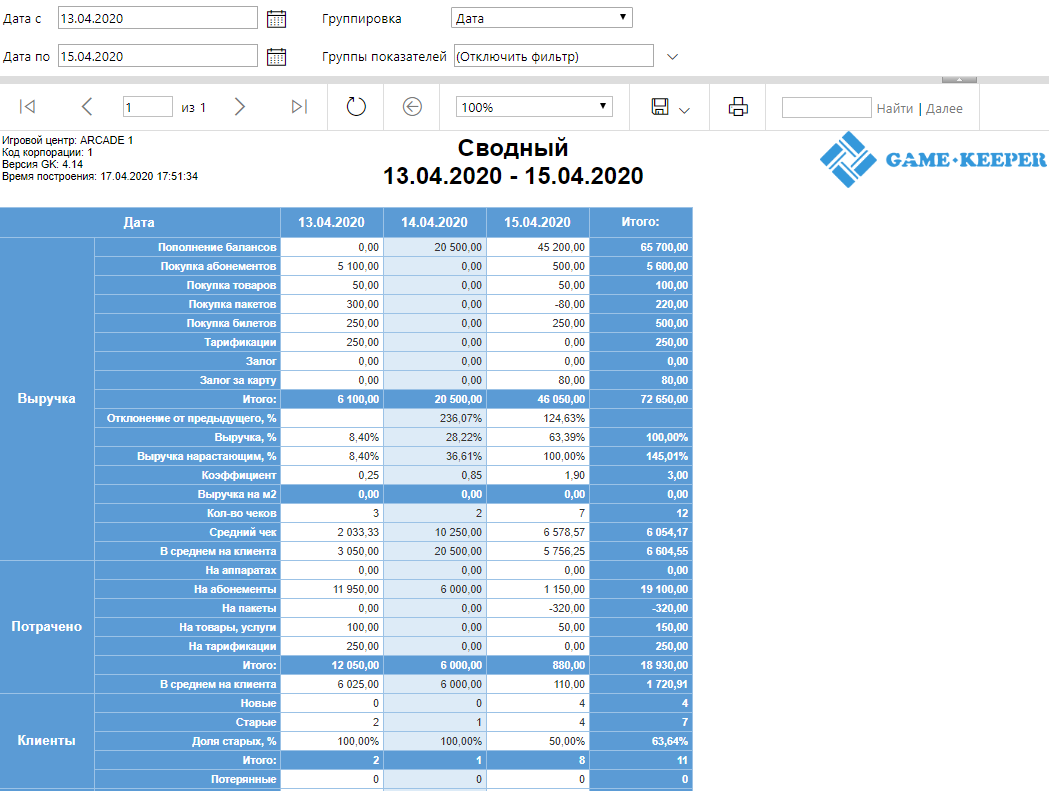Click the save/export disk icon

coord(660,106)
